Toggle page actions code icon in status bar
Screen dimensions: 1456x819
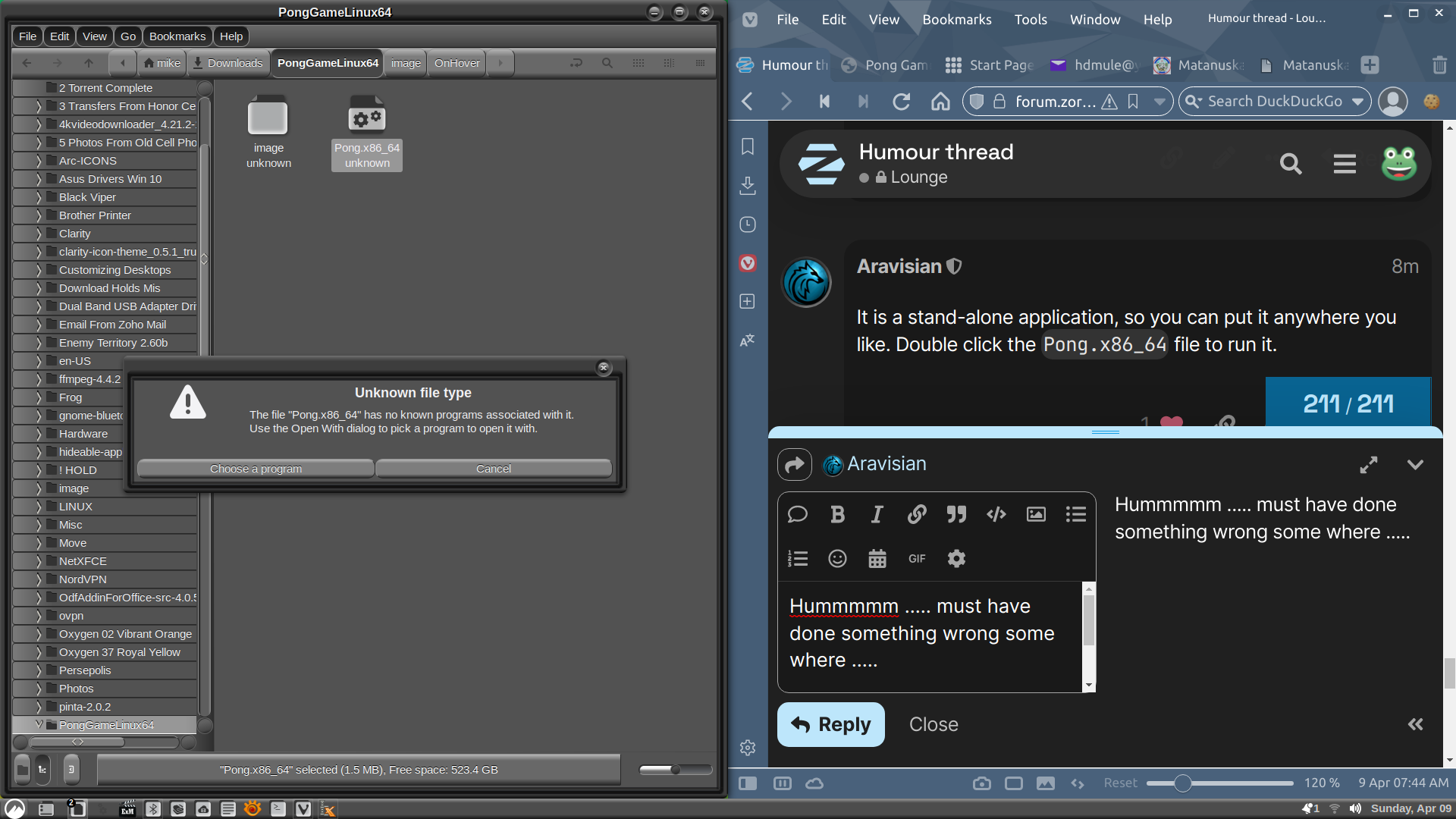point(1078,783)
